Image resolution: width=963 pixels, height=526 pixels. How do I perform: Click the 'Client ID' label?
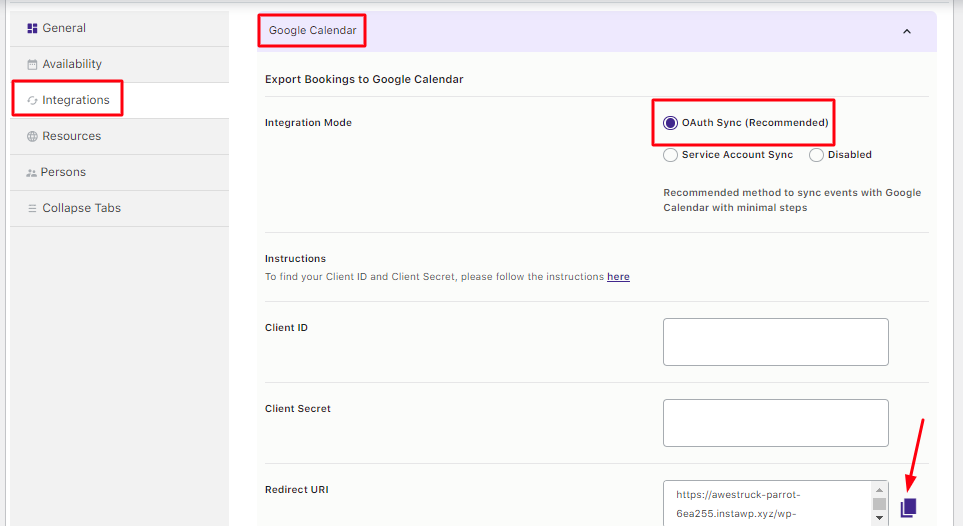click(x=286, y=328)
